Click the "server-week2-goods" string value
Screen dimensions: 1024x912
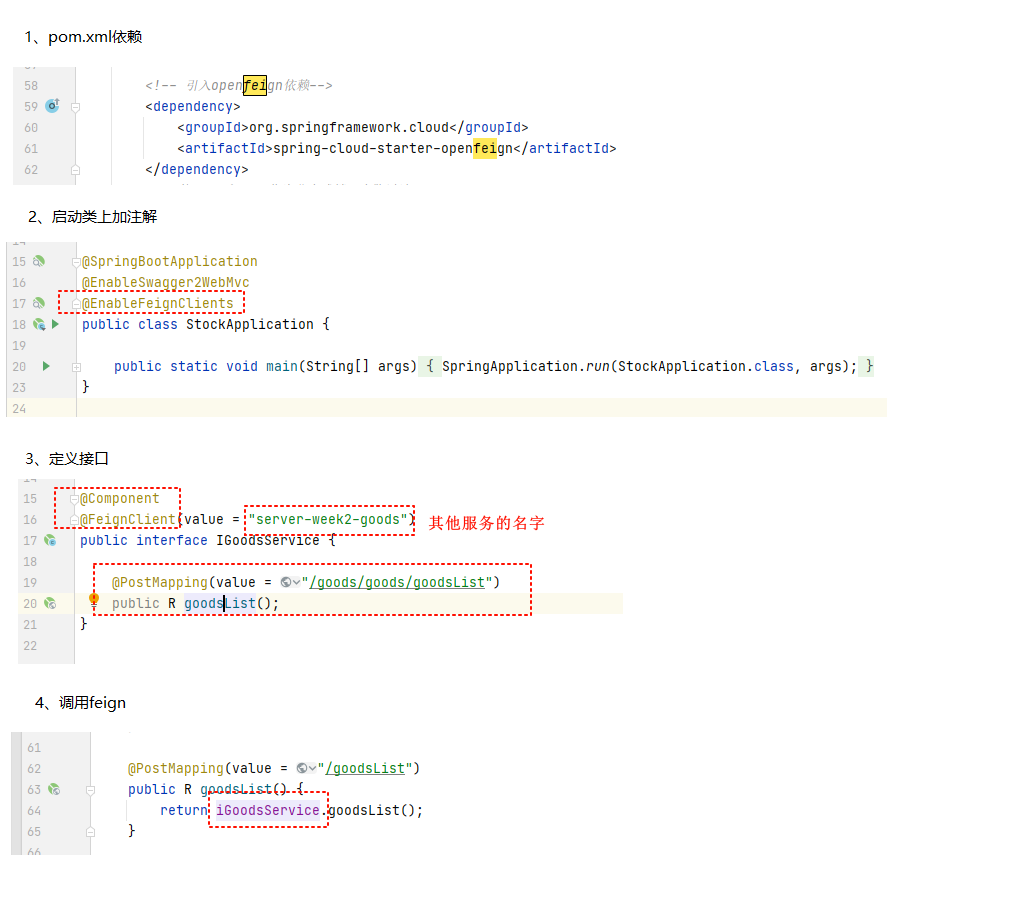click(328, 519)
